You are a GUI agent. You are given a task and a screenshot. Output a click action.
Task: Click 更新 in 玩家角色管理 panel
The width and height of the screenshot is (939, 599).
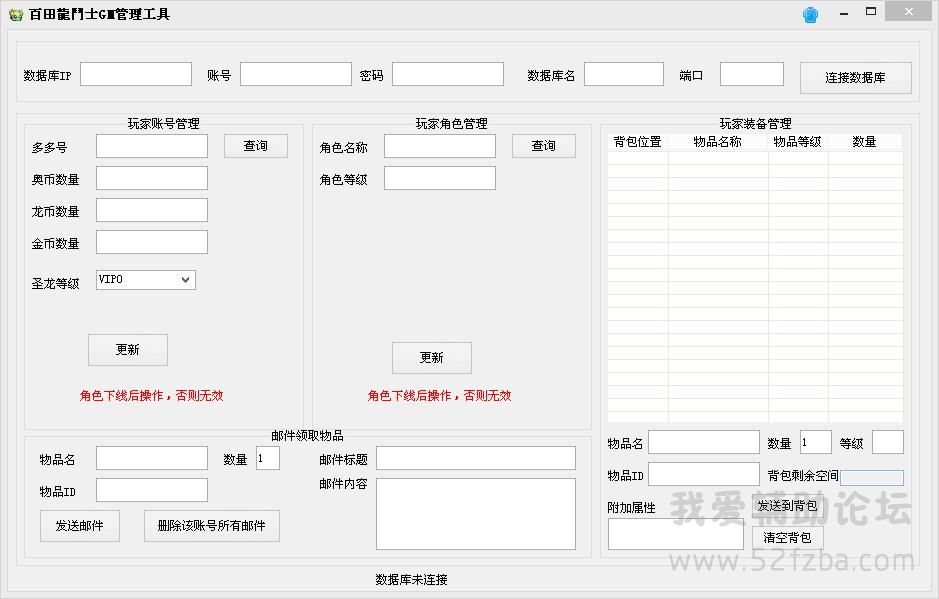click(432, 358)
